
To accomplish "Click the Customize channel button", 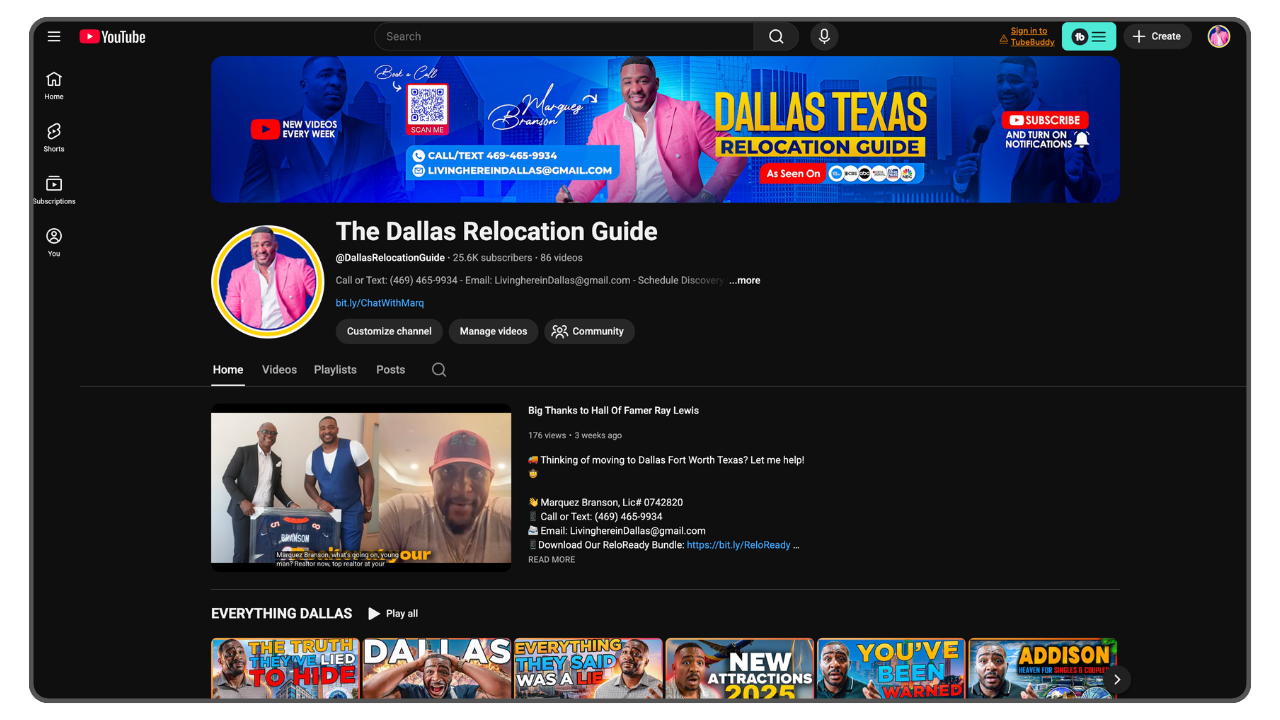I will 389,331.
